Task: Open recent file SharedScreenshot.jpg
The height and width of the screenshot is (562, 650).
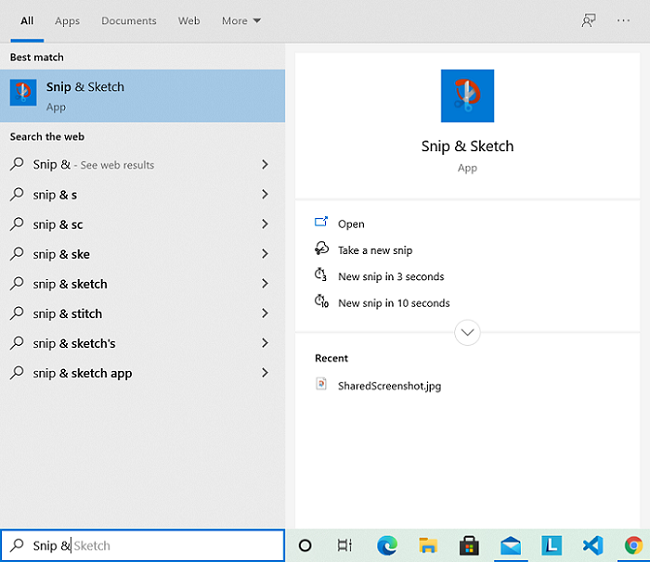Action: coord(389,385)
